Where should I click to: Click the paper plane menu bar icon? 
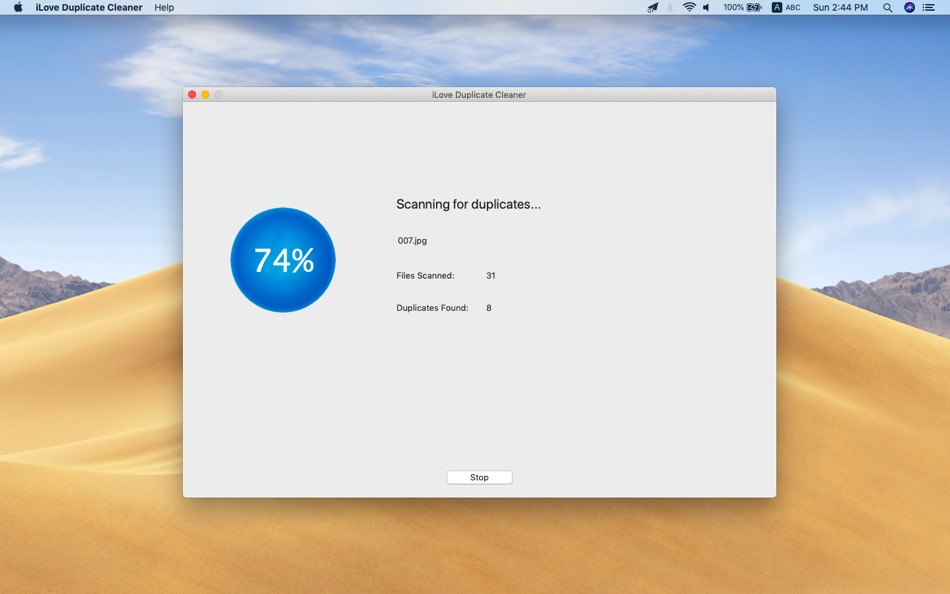(x=653, y=7)
